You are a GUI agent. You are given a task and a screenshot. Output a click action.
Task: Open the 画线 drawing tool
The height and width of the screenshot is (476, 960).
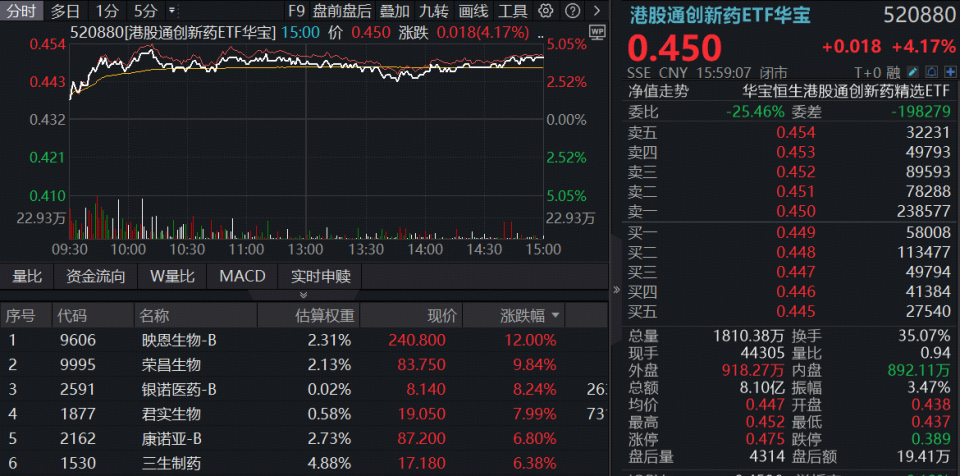pyautogui.click(x=473, y=10)
